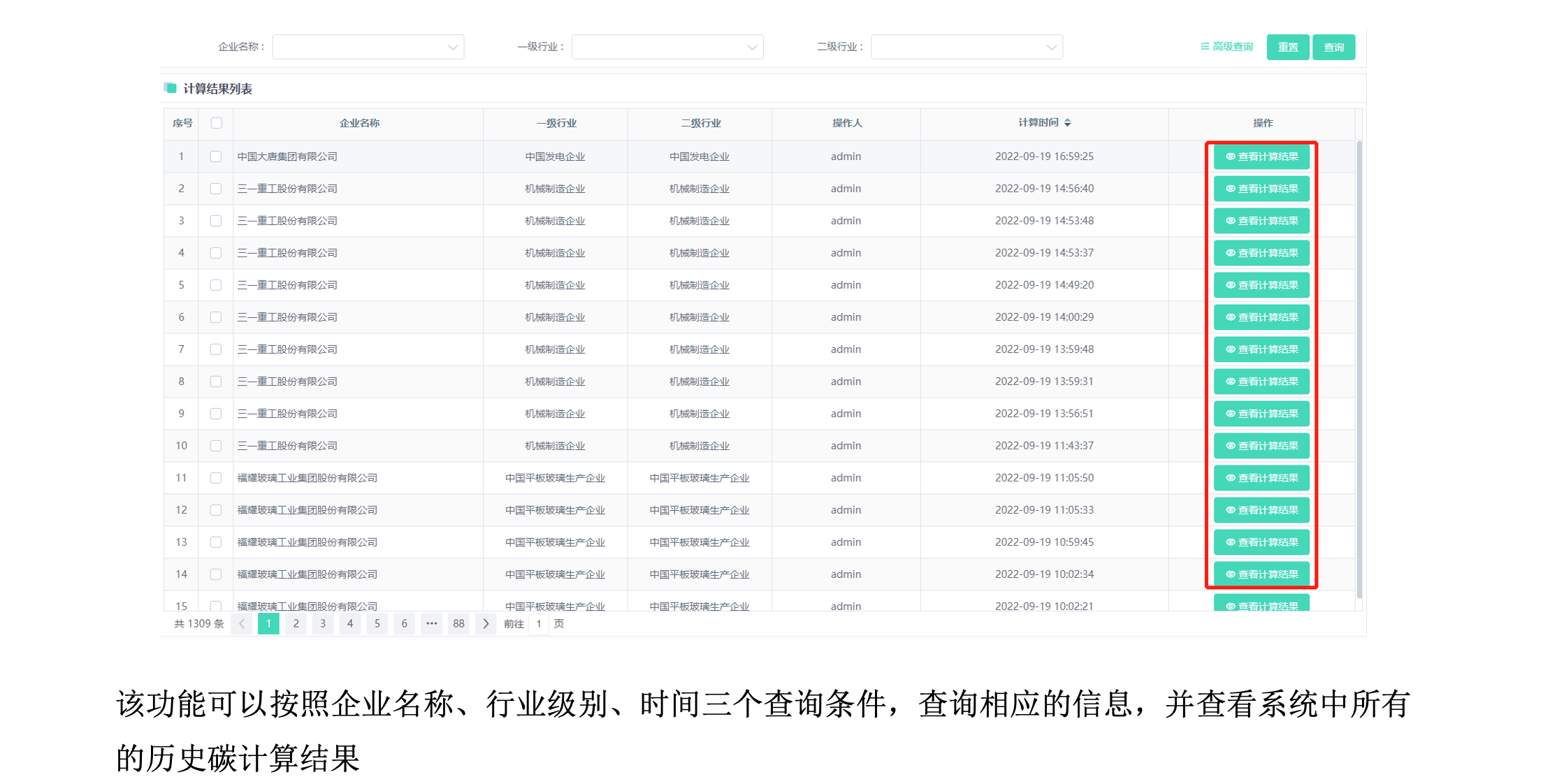Check the row 14 checkbox
This screenshot has height=784, width=1564.
coord(216,574)
